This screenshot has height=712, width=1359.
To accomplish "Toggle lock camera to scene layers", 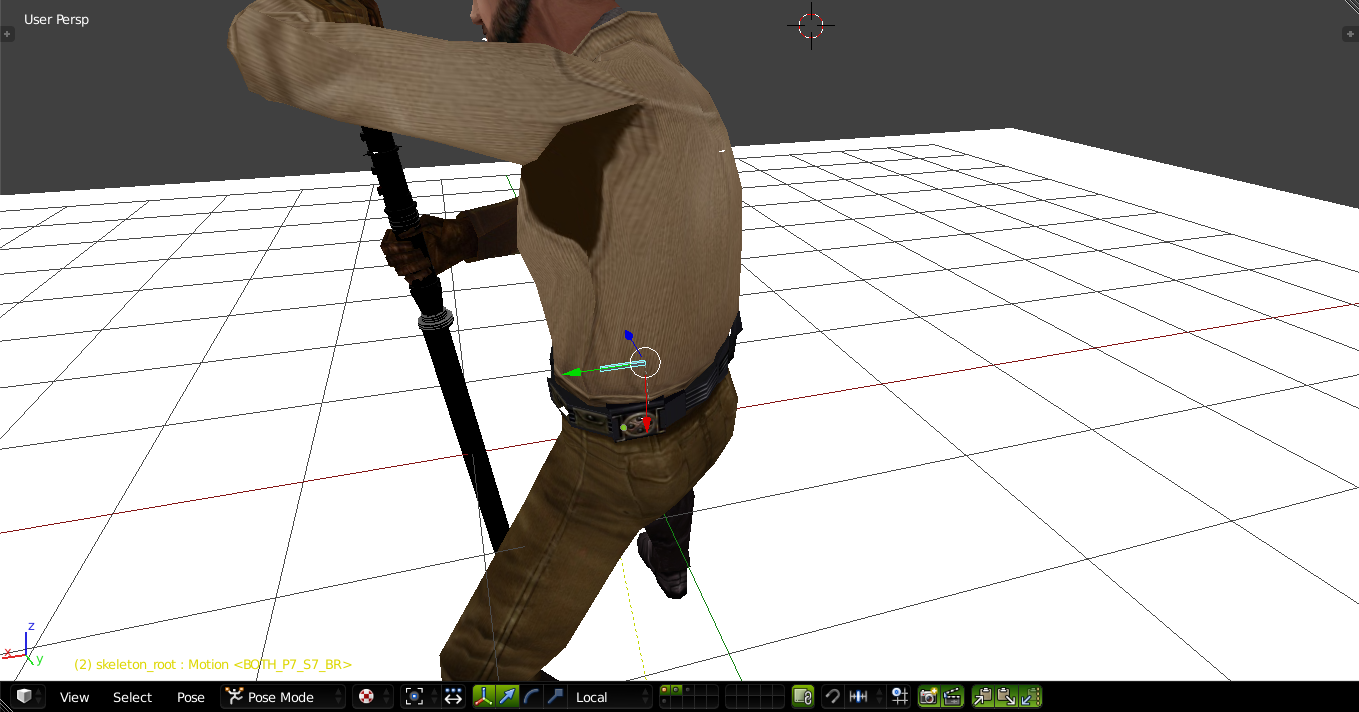I will pos(802,697).
